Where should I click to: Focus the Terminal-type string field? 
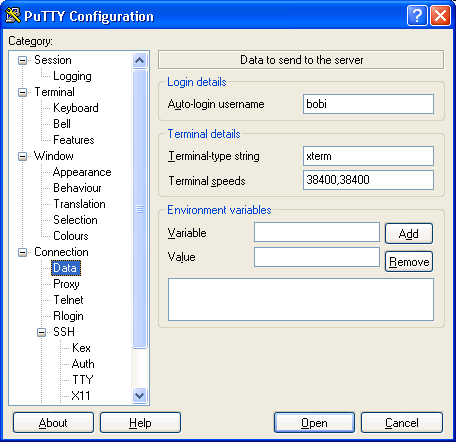click(368, 156)
